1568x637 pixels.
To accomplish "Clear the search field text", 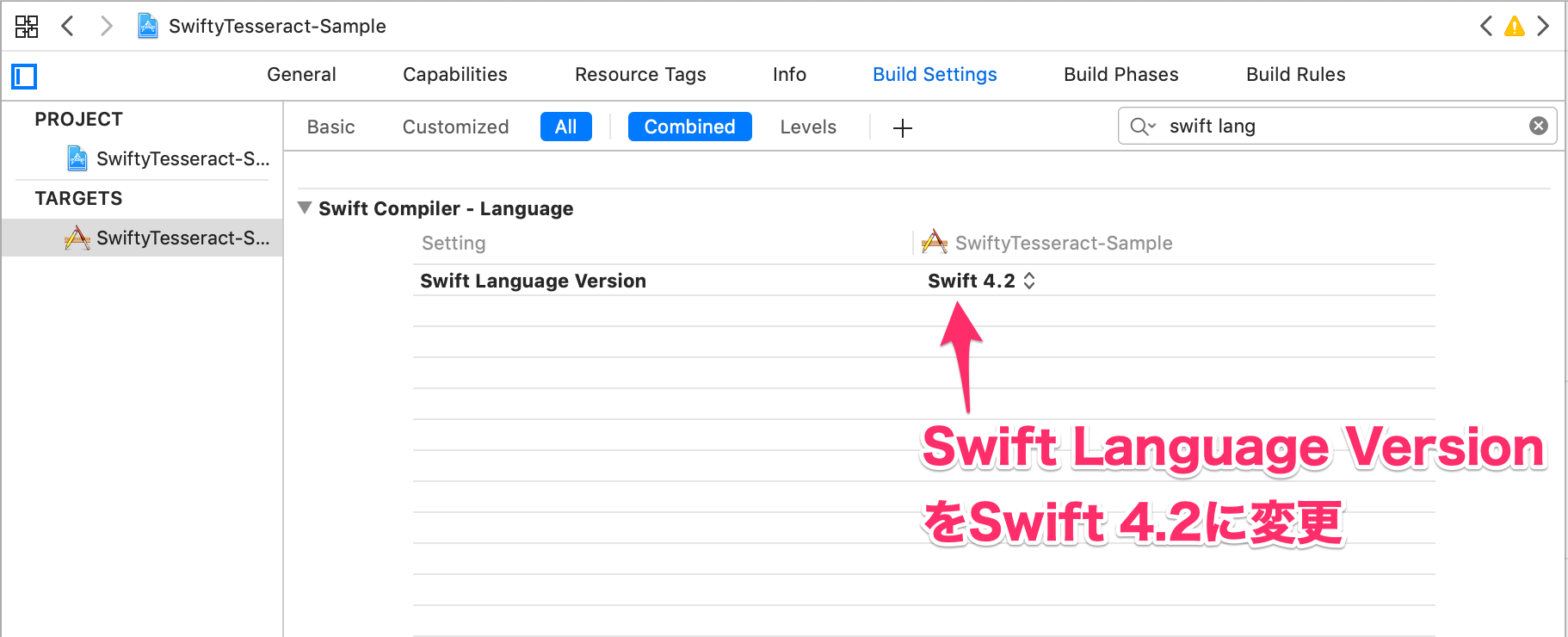I will click(1538, 127).
